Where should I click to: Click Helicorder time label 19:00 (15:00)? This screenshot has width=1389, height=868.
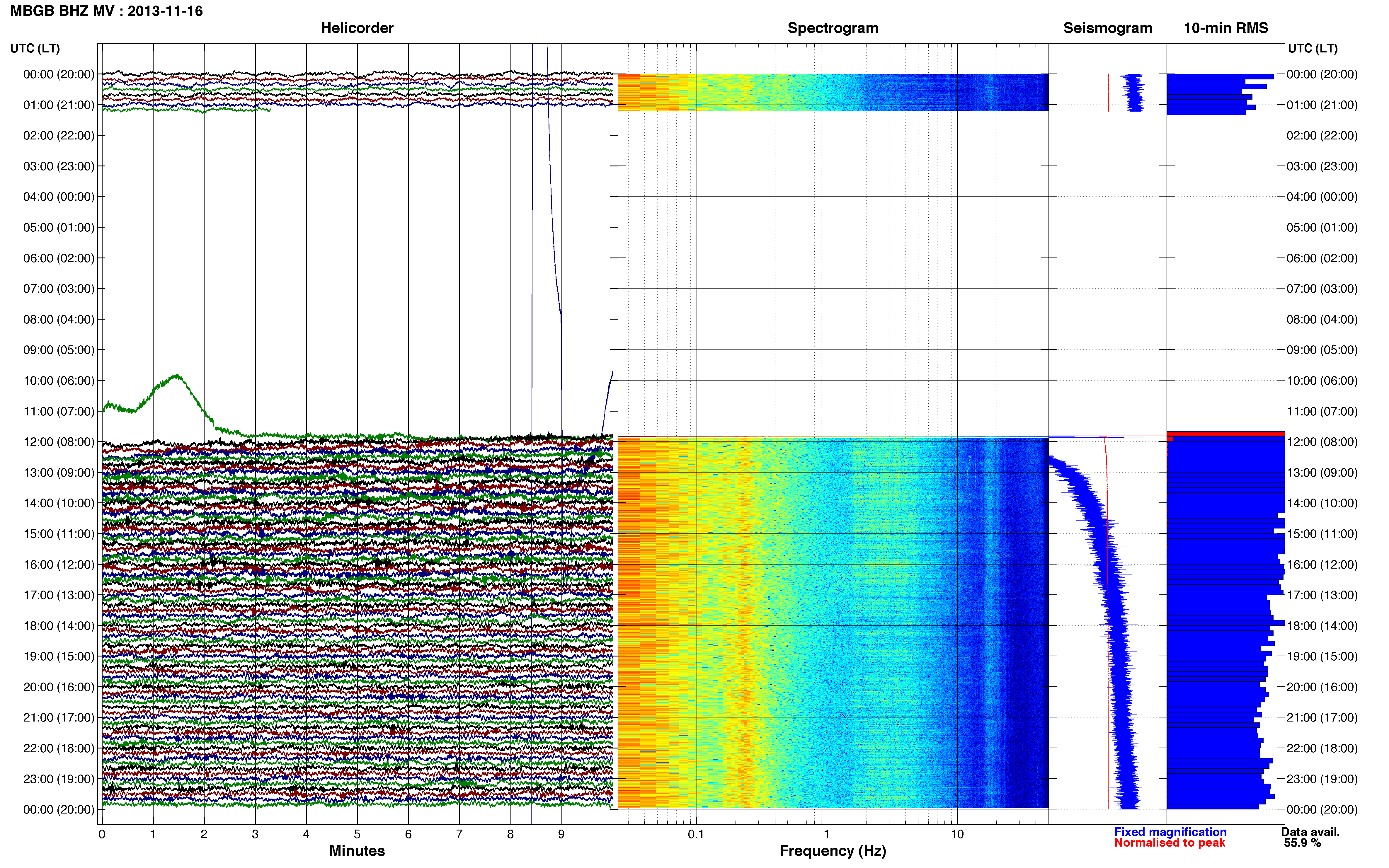click(59, 656)
